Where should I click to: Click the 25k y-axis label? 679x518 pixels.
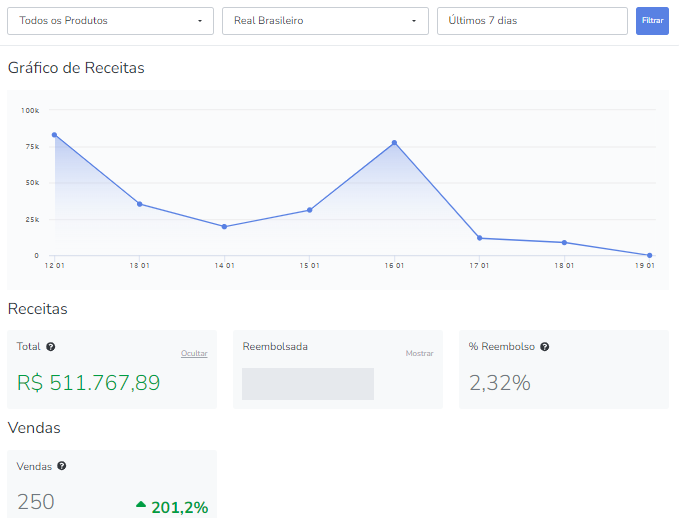tap(32, 220)
